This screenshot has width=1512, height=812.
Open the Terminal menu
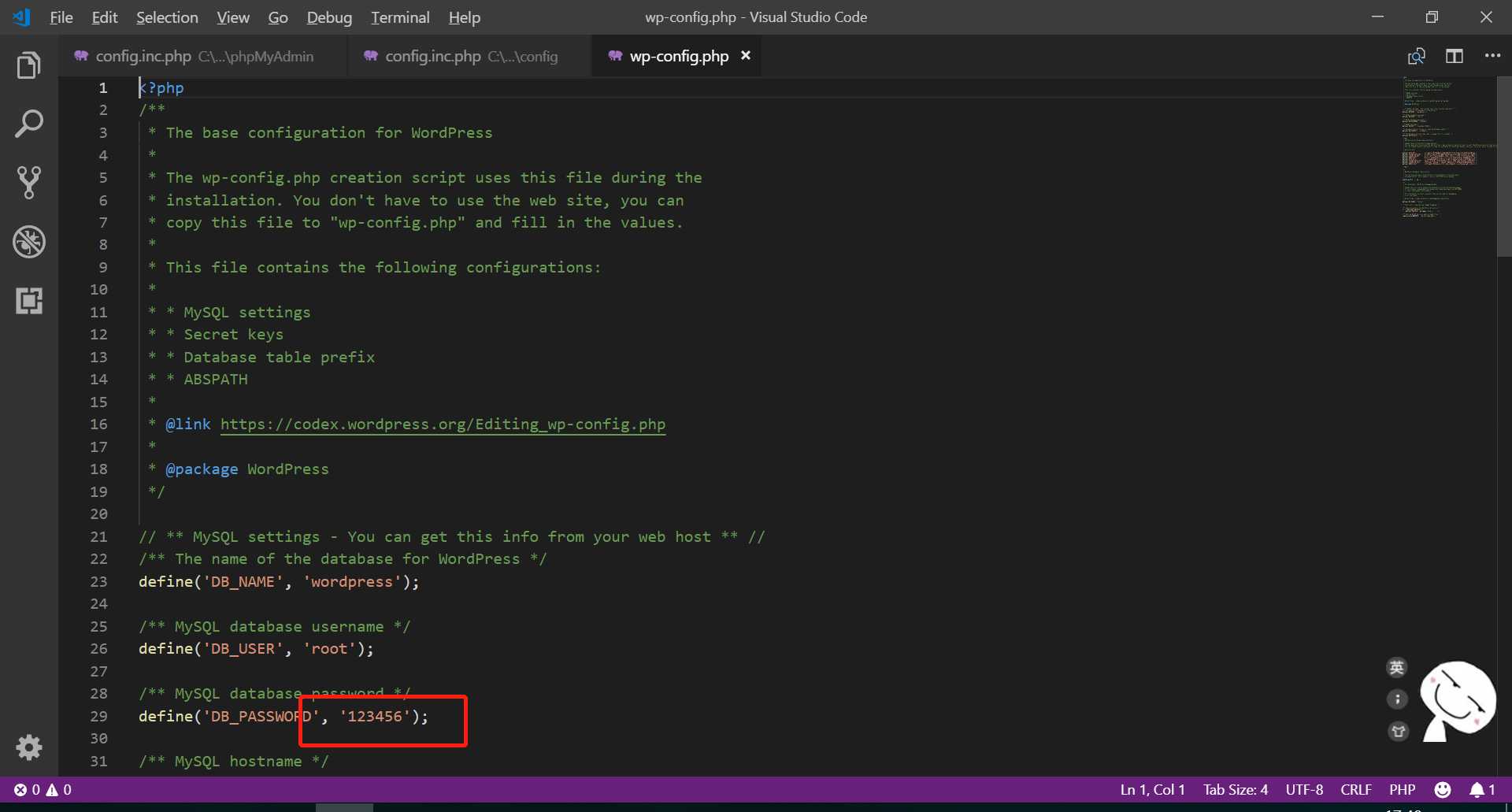(400, 17)
